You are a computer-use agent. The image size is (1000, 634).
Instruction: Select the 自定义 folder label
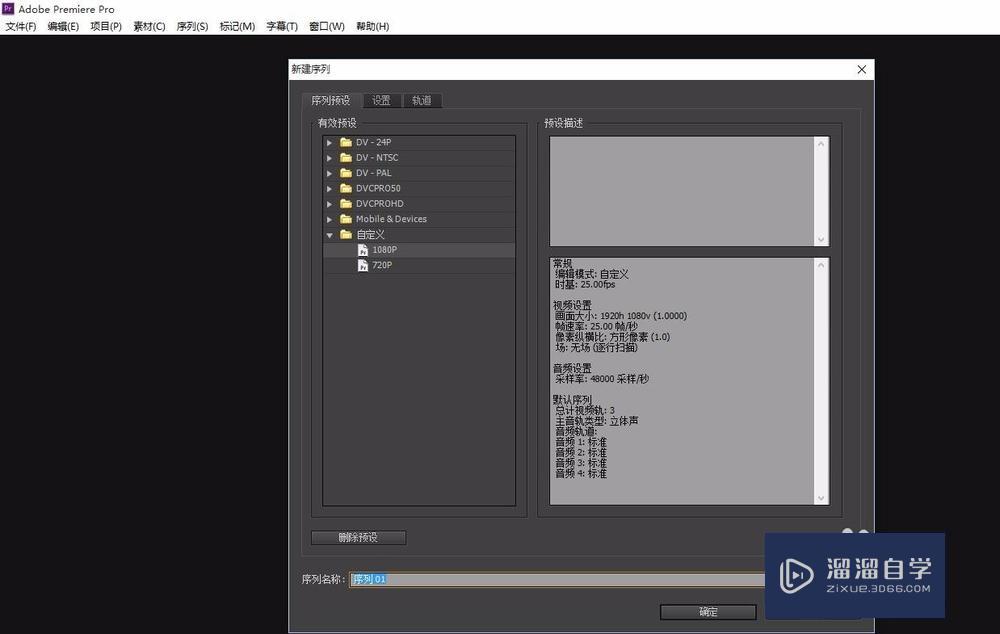(x=371, y=235)
